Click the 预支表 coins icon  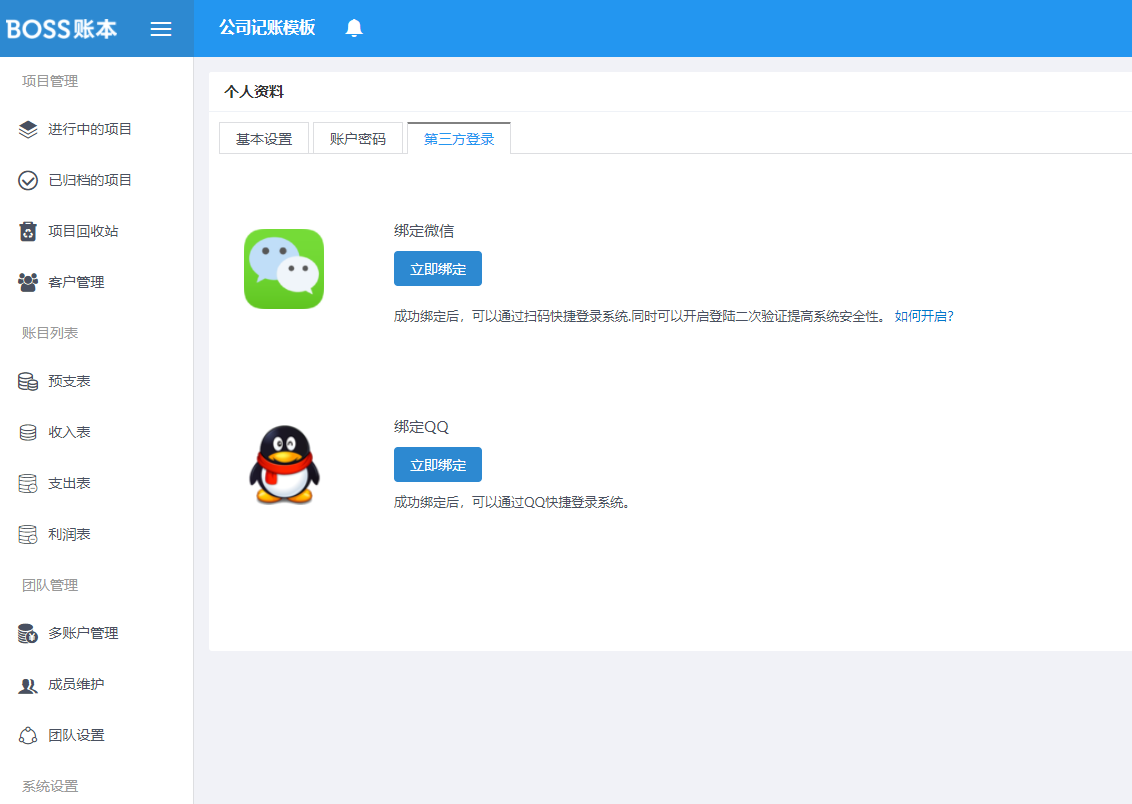click(28, 381)
